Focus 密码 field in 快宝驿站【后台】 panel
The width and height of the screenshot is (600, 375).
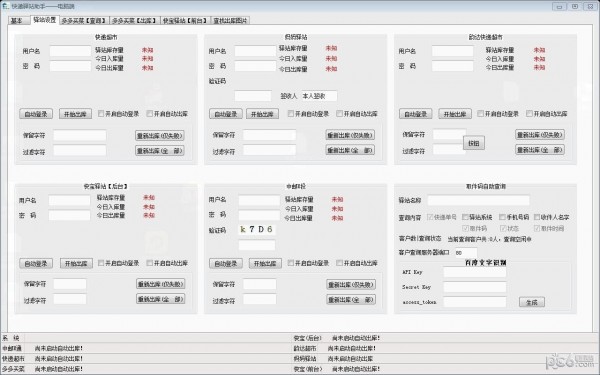point(69,215)
